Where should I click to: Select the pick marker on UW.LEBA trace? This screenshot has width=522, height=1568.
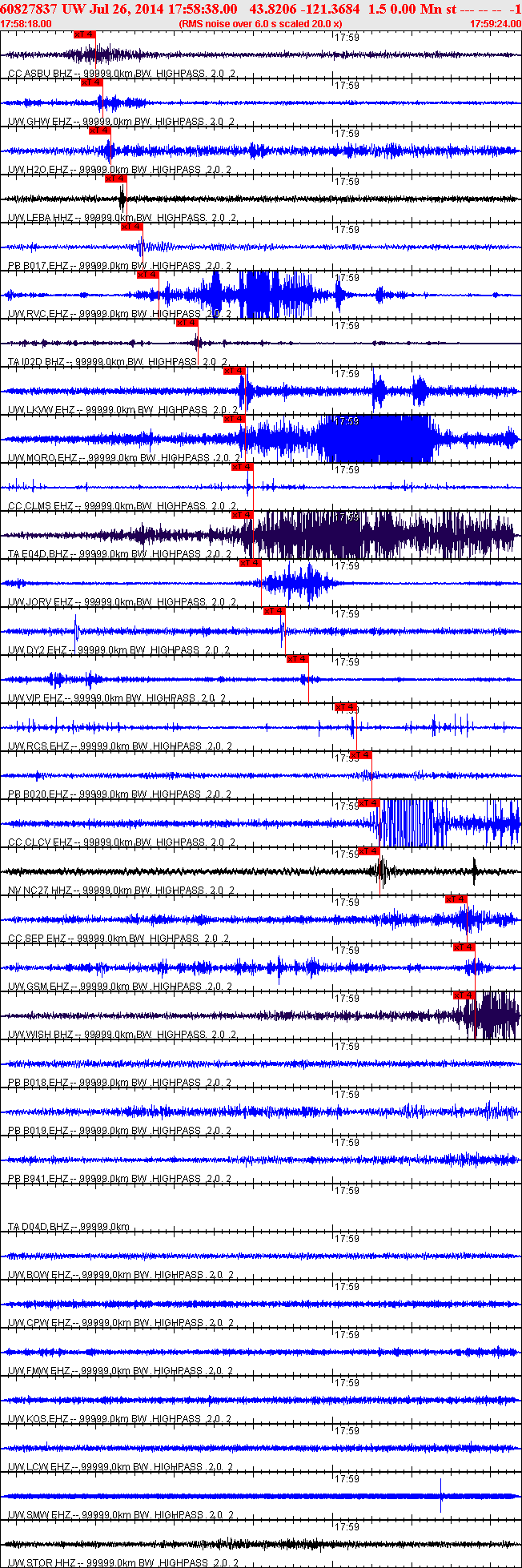coord(116,179)
